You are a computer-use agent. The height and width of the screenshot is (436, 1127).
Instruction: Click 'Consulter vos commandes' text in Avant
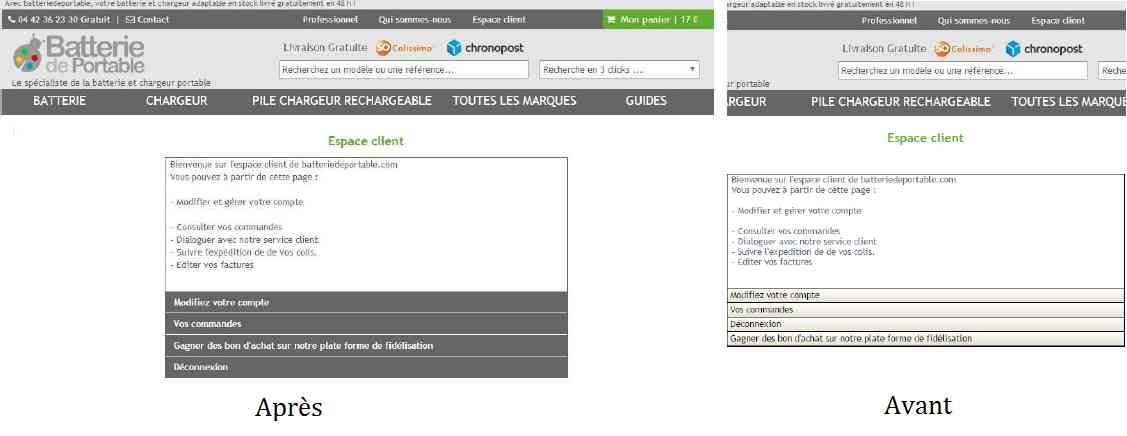click(786, 231)
